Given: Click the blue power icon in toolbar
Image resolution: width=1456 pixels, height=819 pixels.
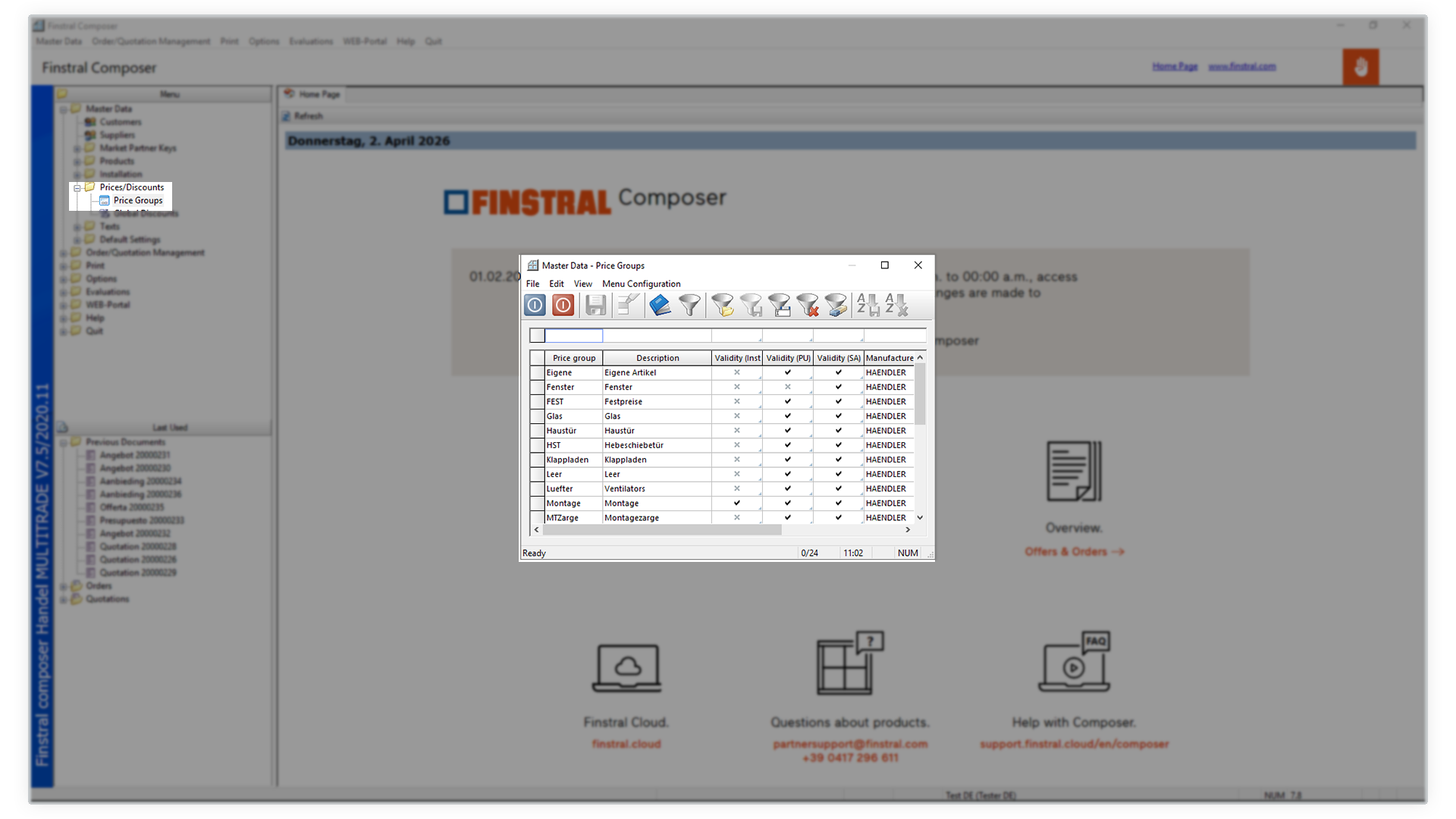Looking at the screenshot, I should pyautogui.click(x=535, y=305).
